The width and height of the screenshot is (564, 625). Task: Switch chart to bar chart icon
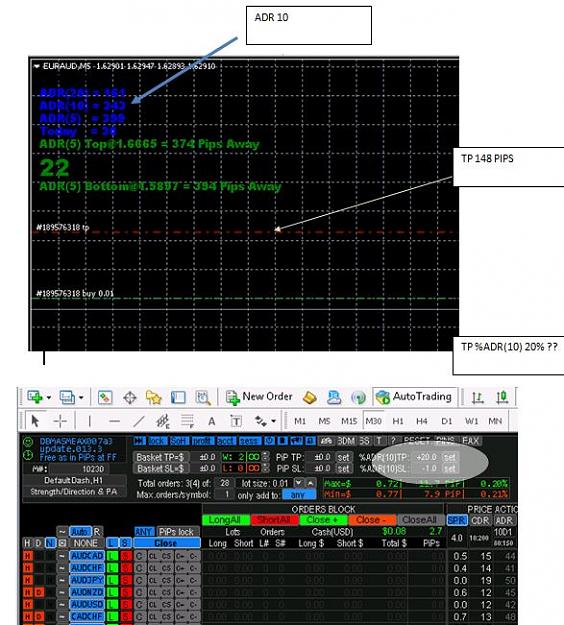click(478, 397)
